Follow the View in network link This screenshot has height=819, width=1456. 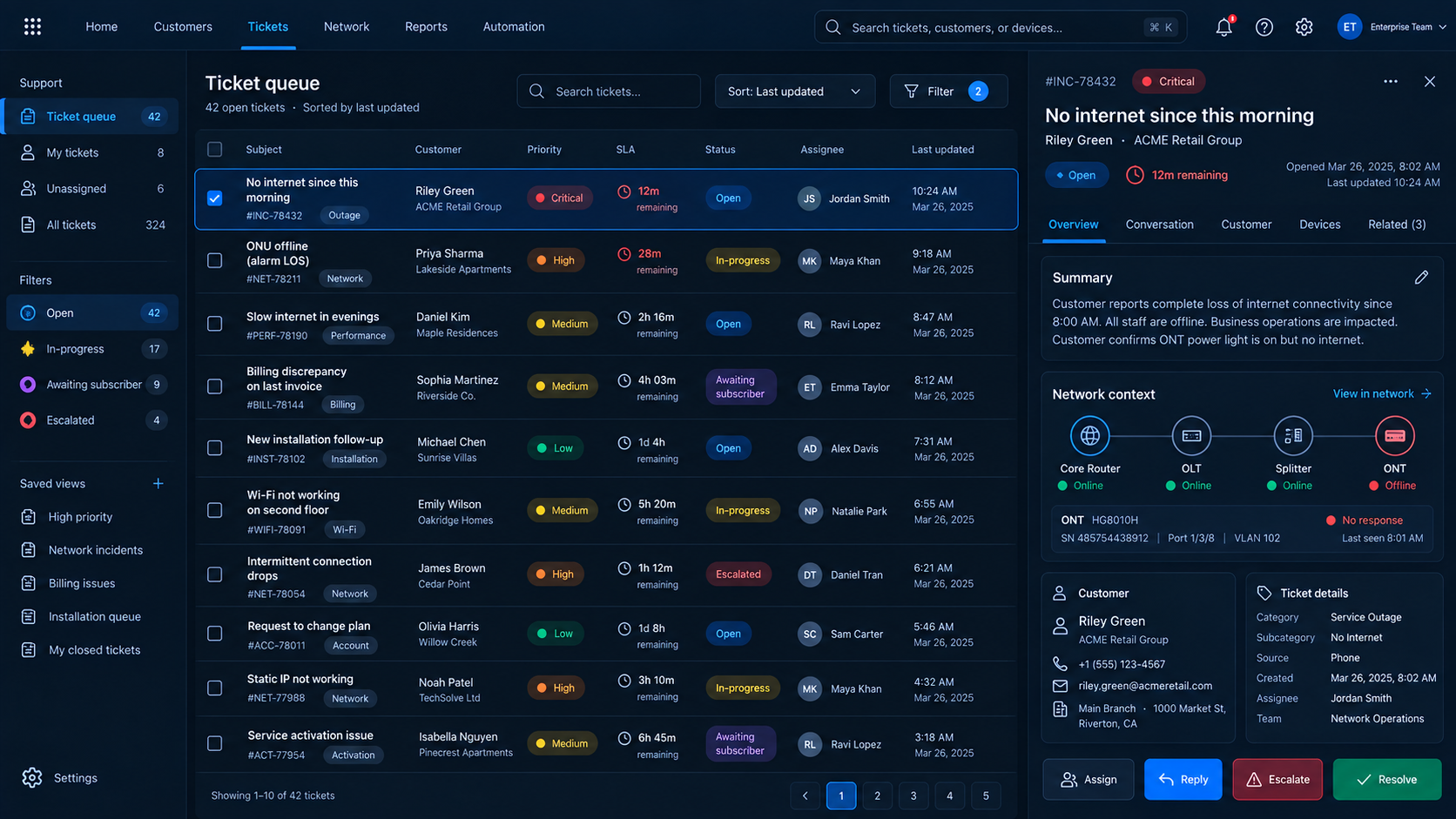(1382, 394)
